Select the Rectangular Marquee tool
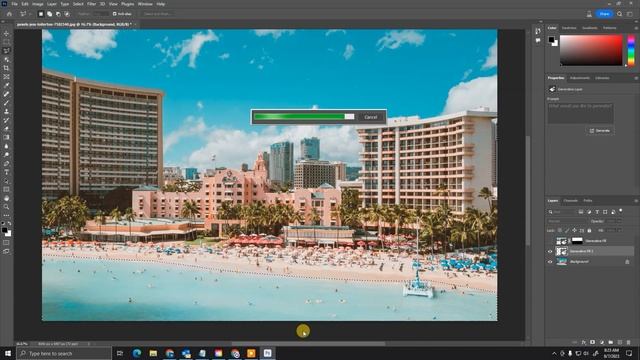 [x=6, y=42]
